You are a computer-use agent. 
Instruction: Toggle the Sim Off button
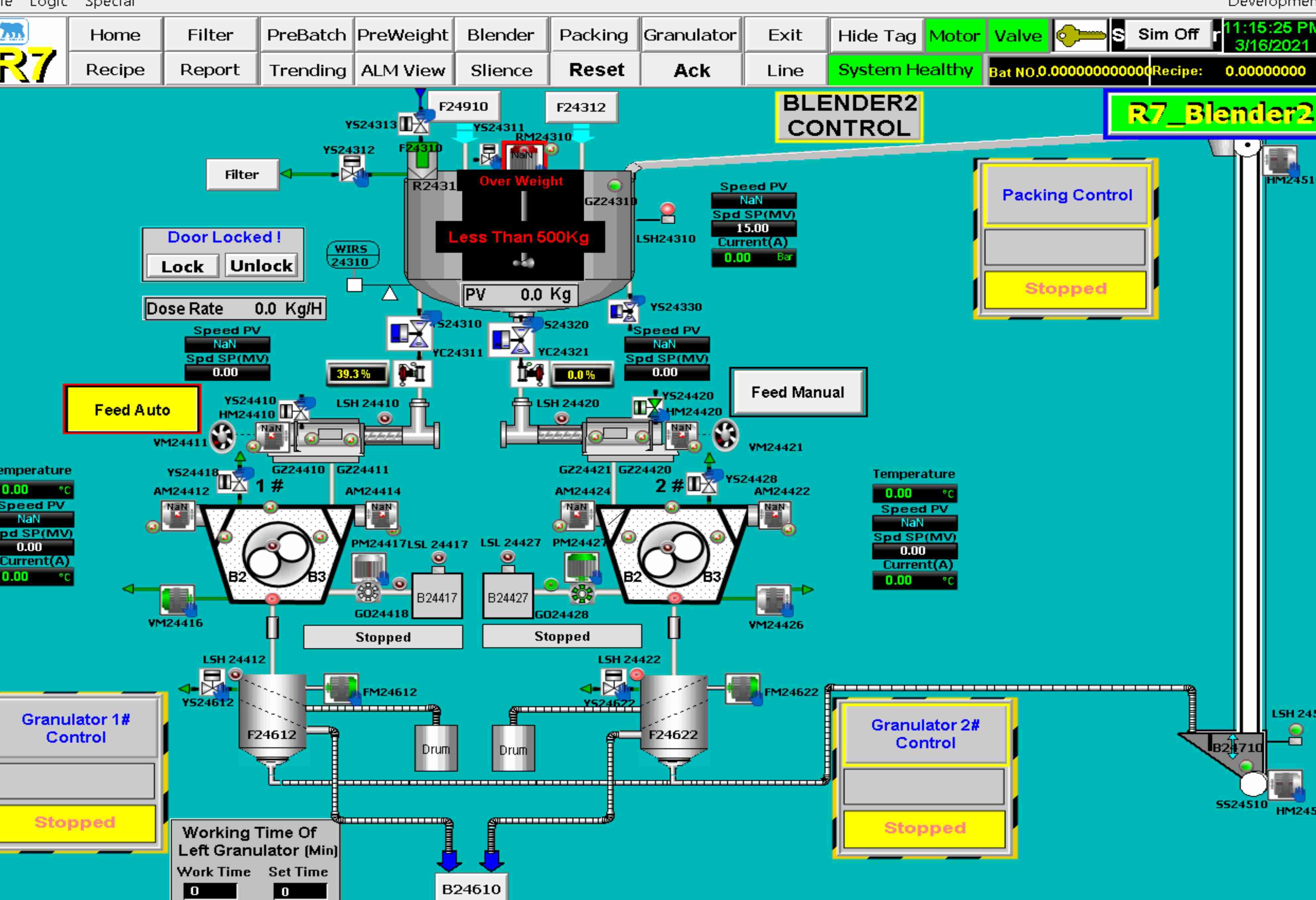1168,34
